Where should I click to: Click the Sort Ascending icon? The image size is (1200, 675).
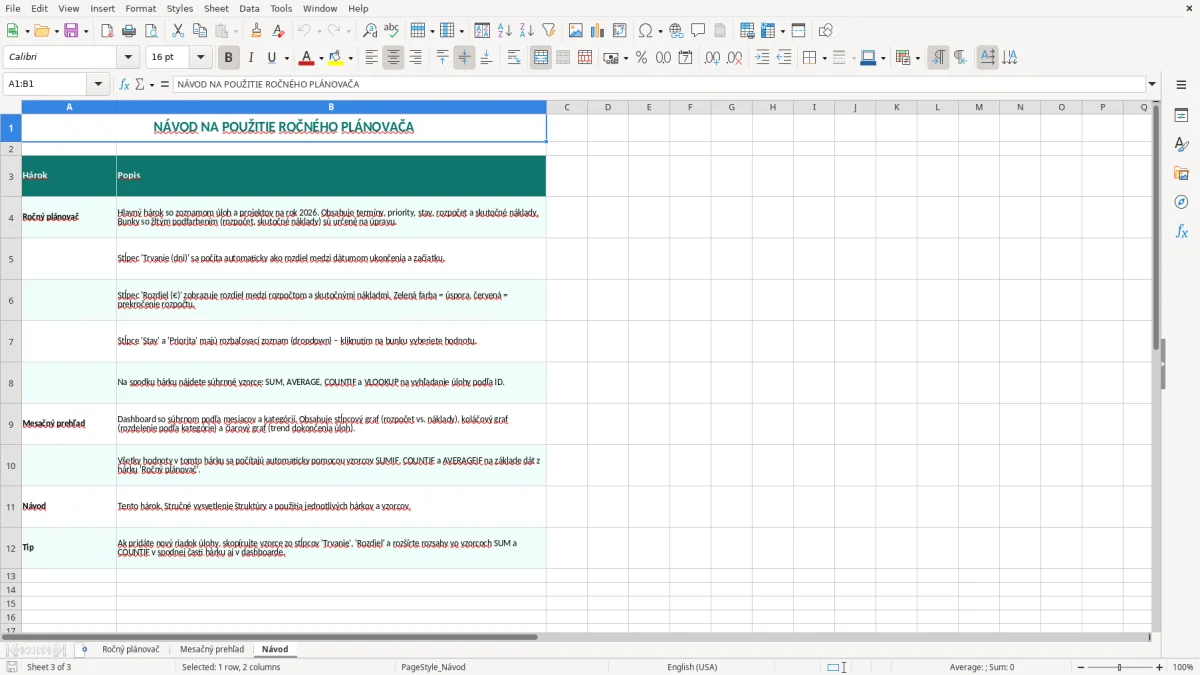[x=505, y=31]
